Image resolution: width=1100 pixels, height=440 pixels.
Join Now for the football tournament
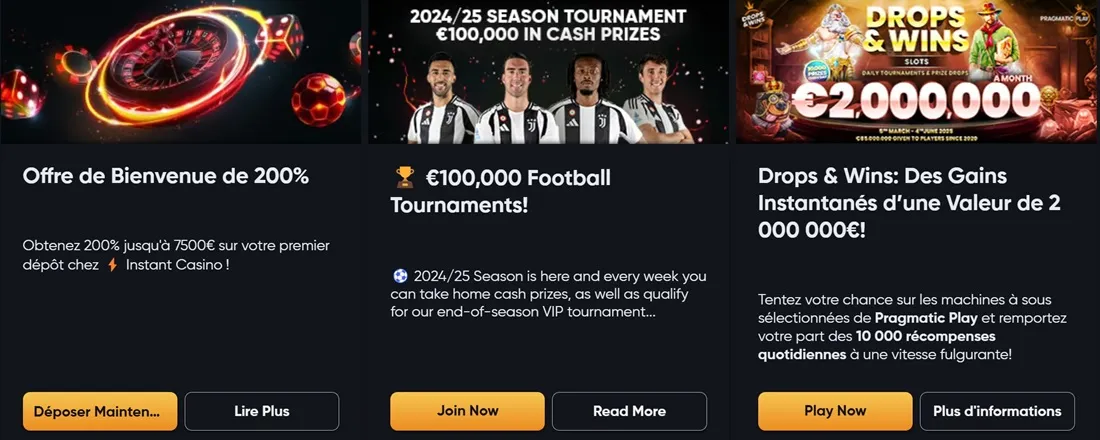click(x=467, y=411)
